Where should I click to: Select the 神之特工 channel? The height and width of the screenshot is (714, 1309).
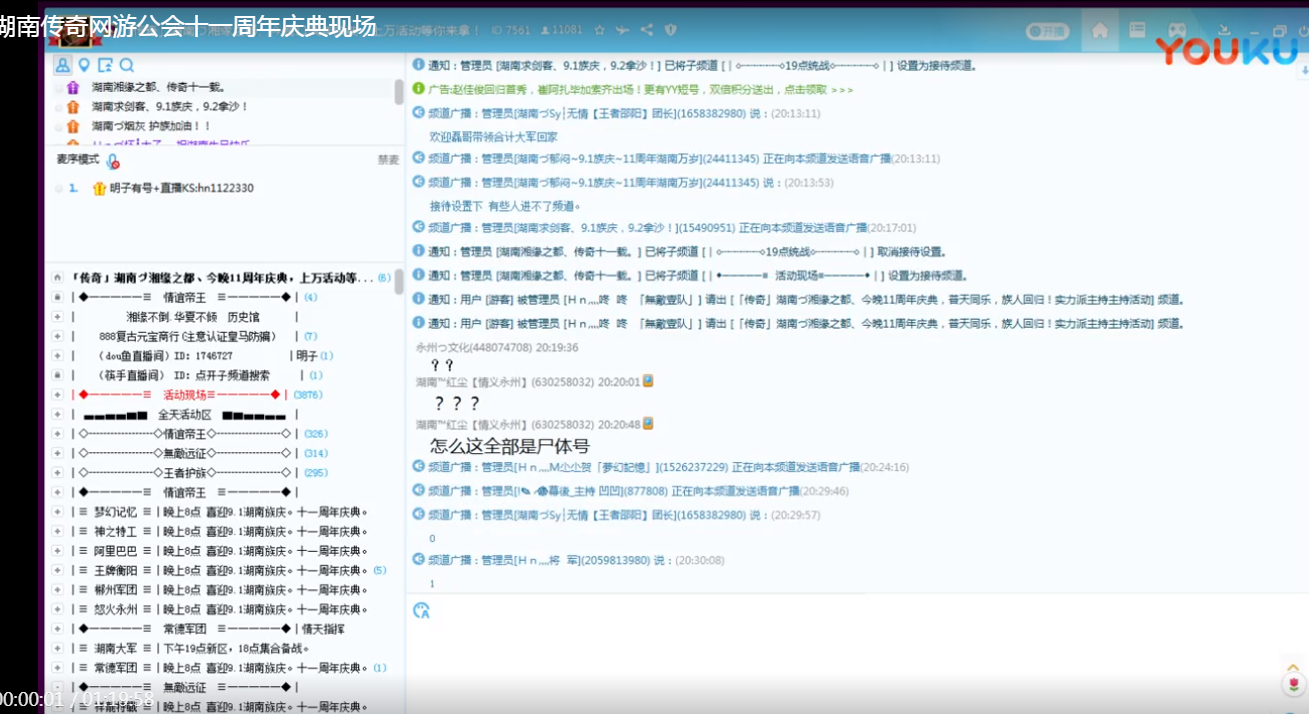pos(114,531)
